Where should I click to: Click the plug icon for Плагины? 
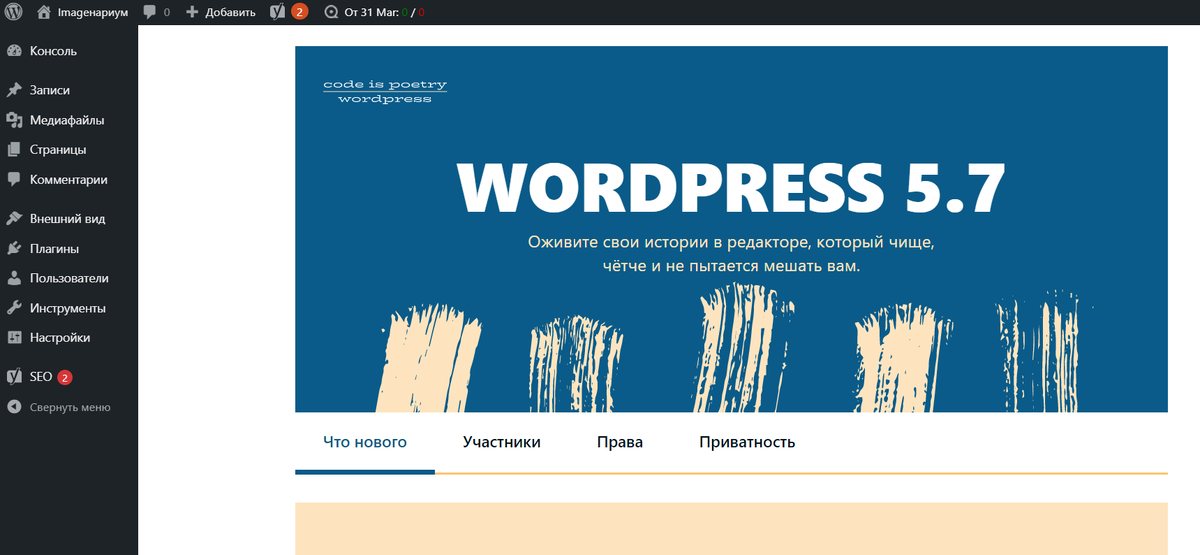pyautogui.click(x=14, y=248)
